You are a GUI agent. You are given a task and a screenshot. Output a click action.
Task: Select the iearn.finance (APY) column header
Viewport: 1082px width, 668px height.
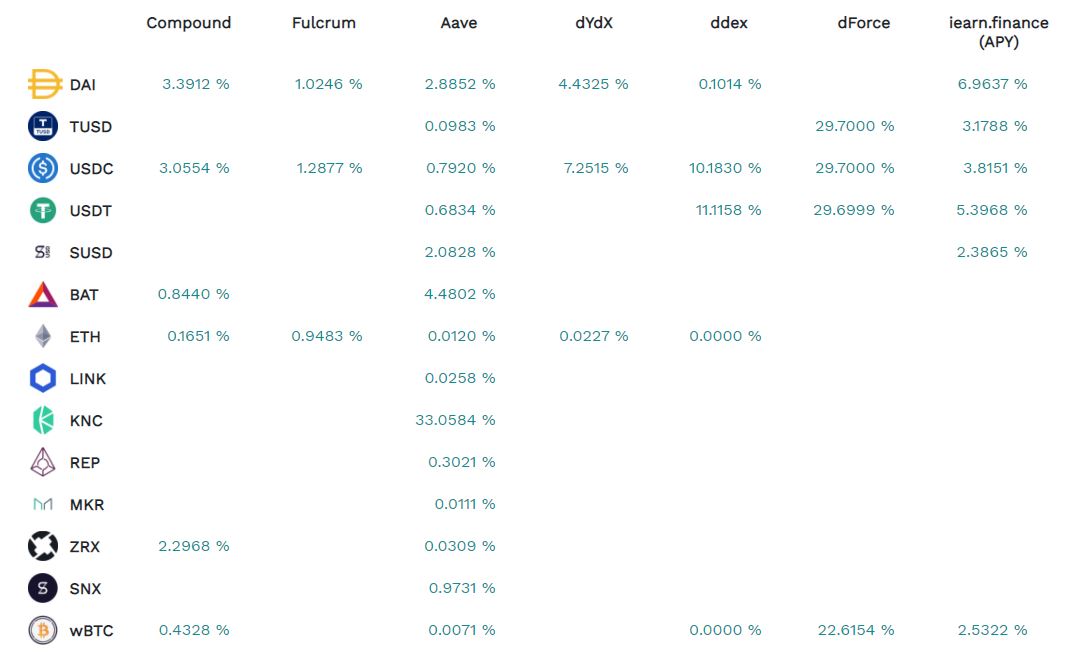click(x=999, y=32)
